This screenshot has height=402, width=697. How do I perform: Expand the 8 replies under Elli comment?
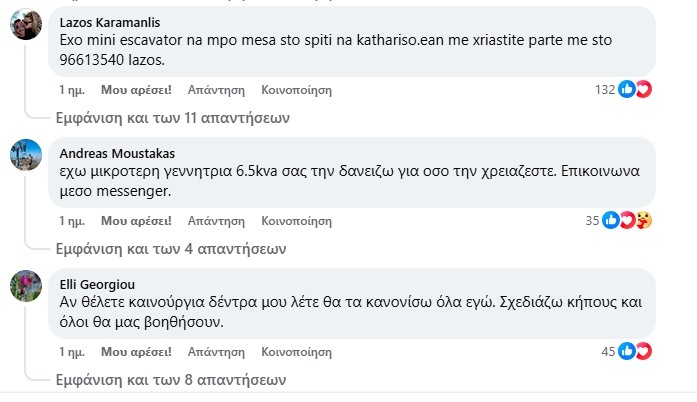(171, 380)
